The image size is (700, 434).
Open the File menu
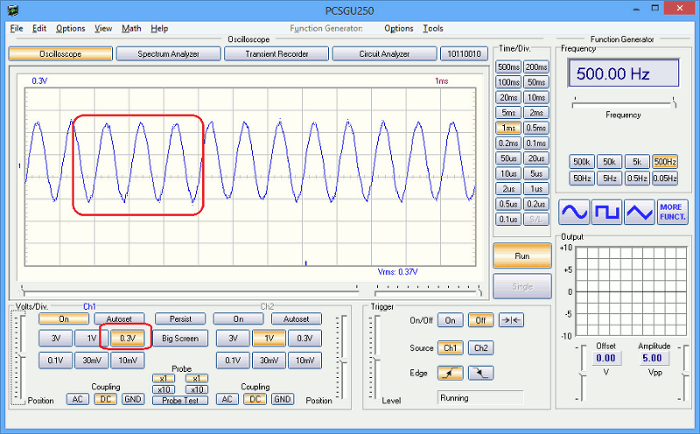click(x=16, y=29)
